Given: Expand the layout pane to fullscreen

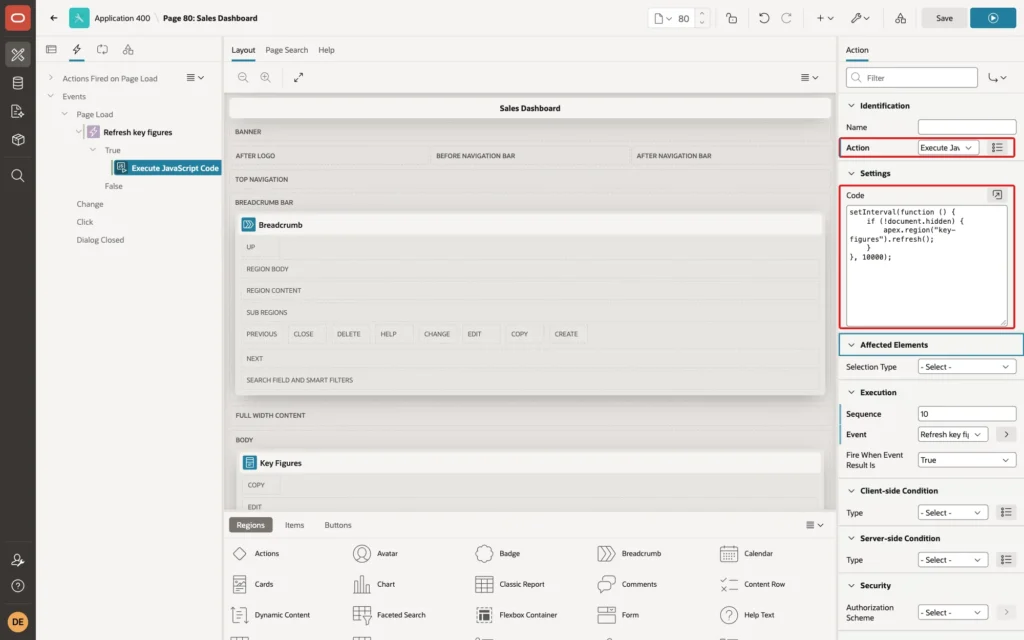Looking at the screenshot, I should (298, 77).
